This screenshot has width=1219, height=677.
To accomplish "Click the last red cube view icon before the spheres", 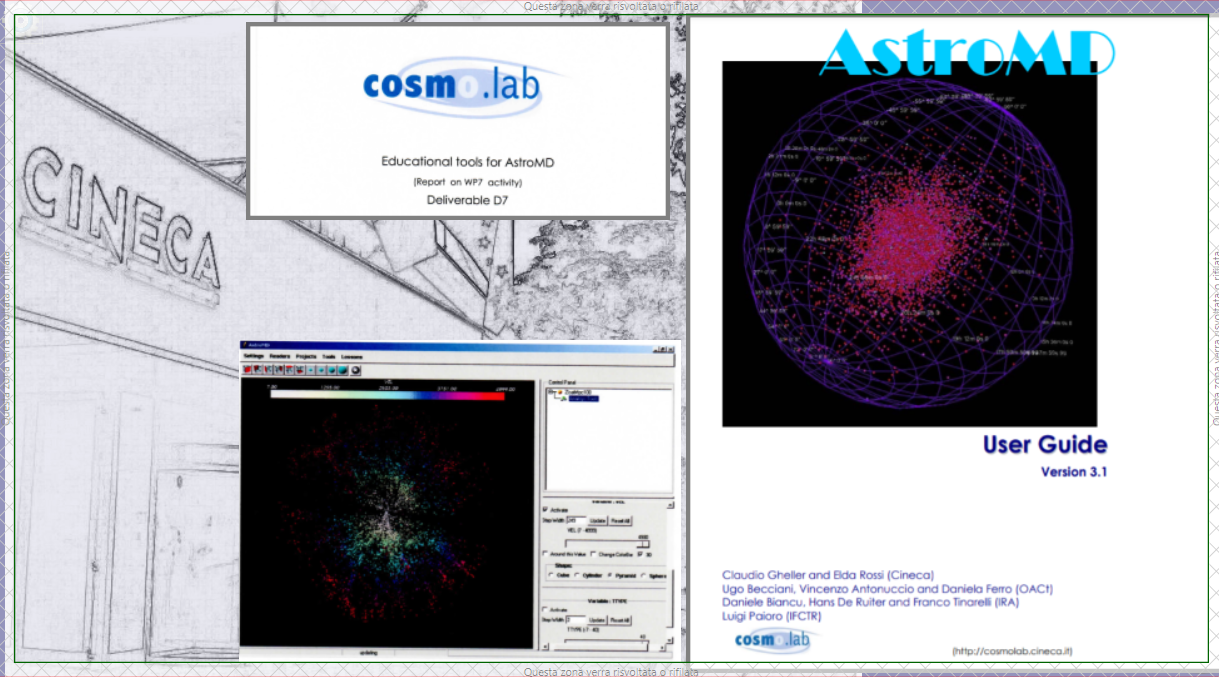I will [299, 370].
